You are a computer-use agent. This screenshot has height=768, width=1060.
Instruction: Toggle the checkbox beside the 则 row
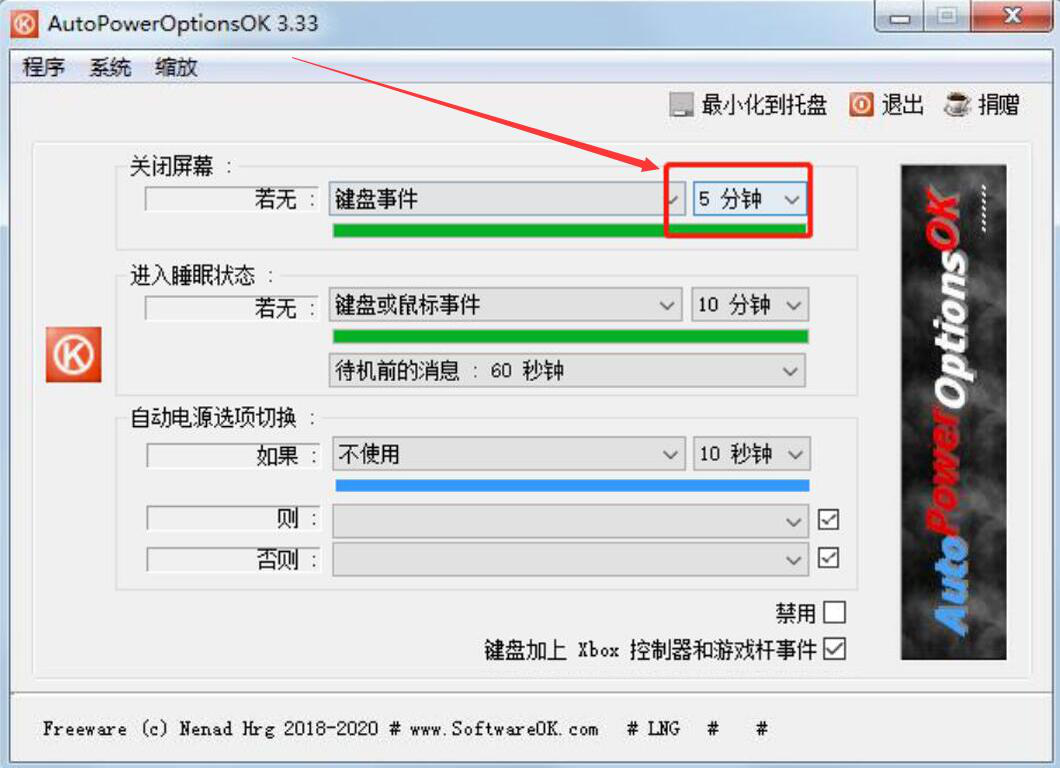tap(828, 519)
